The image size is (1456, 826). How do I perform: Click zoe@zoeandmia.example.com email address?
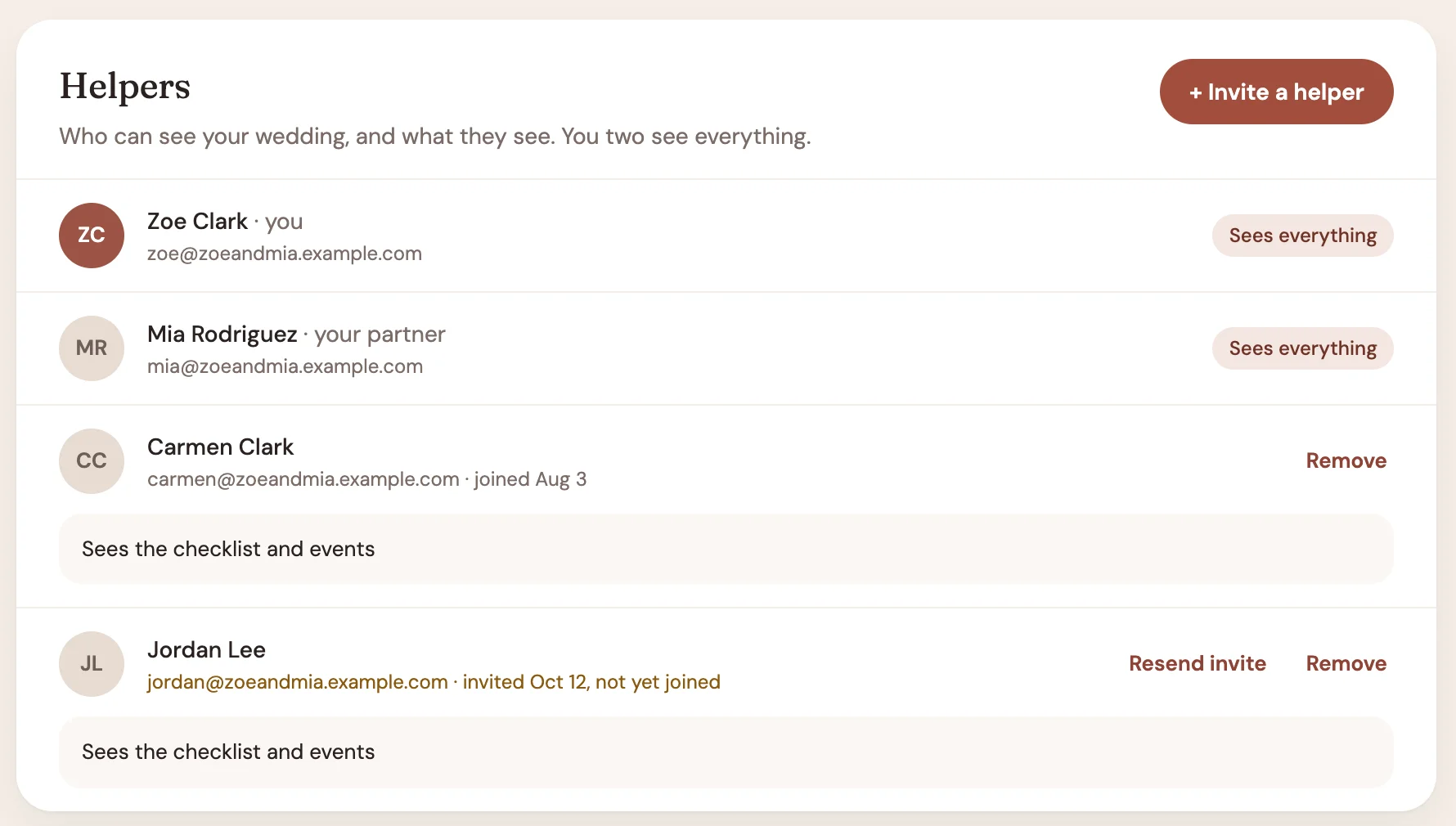[x=285, y=254]
